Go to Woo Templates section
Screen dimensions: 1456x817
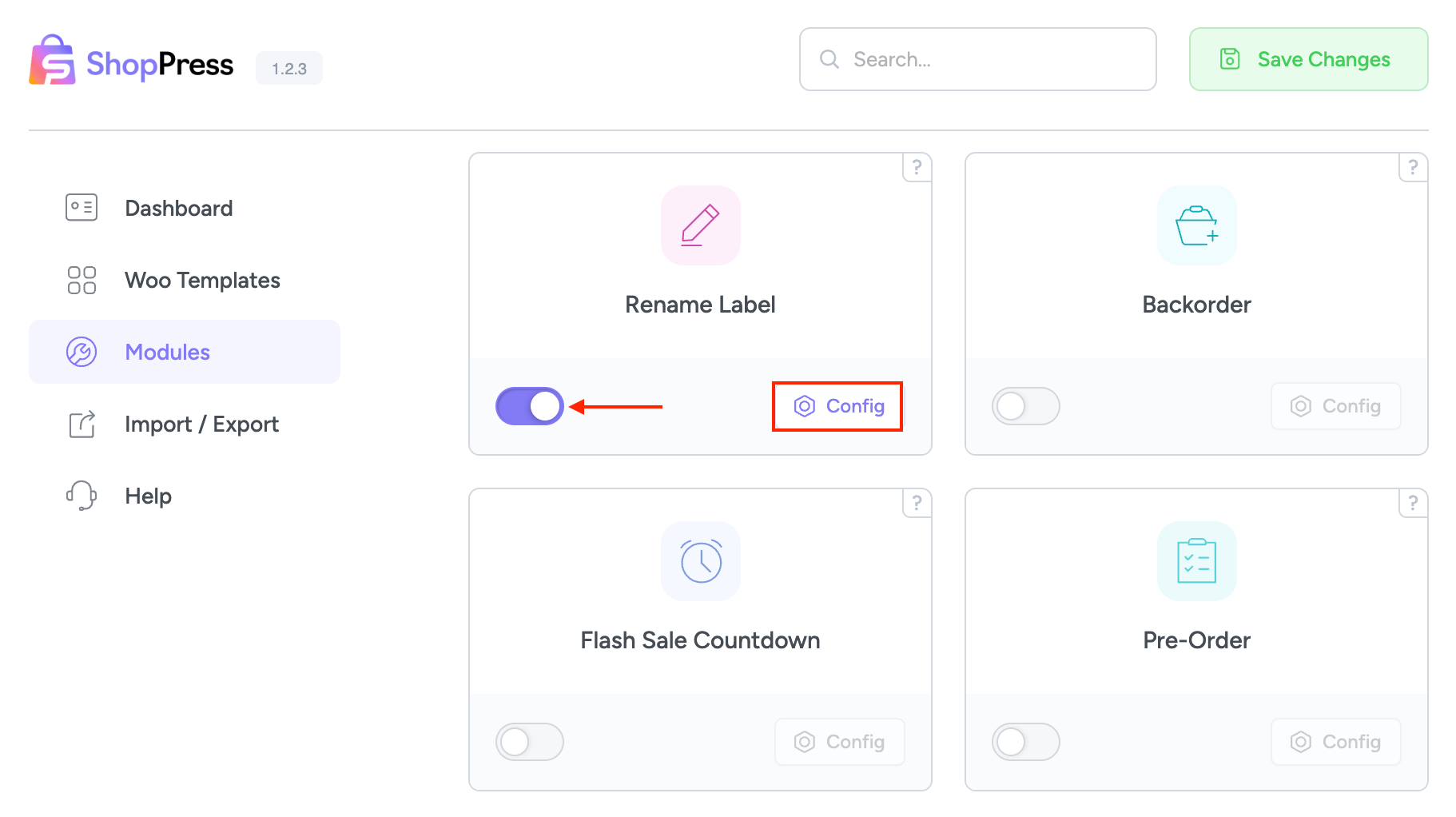pos(201,280)
